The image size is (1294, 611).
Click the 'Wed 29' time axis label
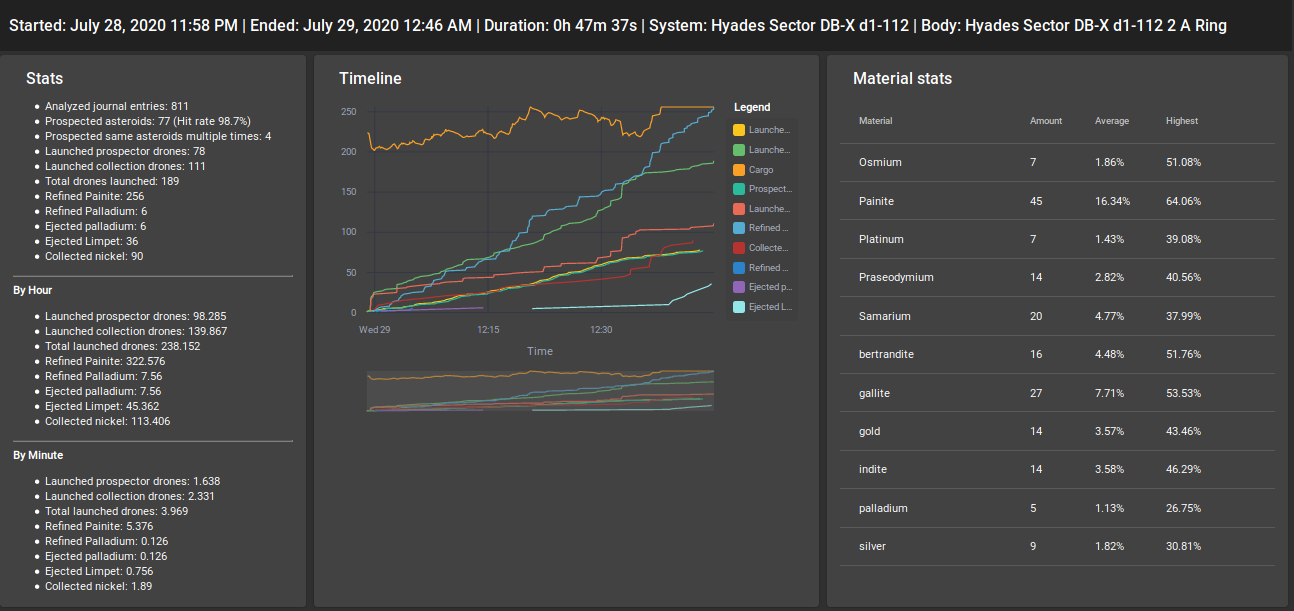(375, 329)
